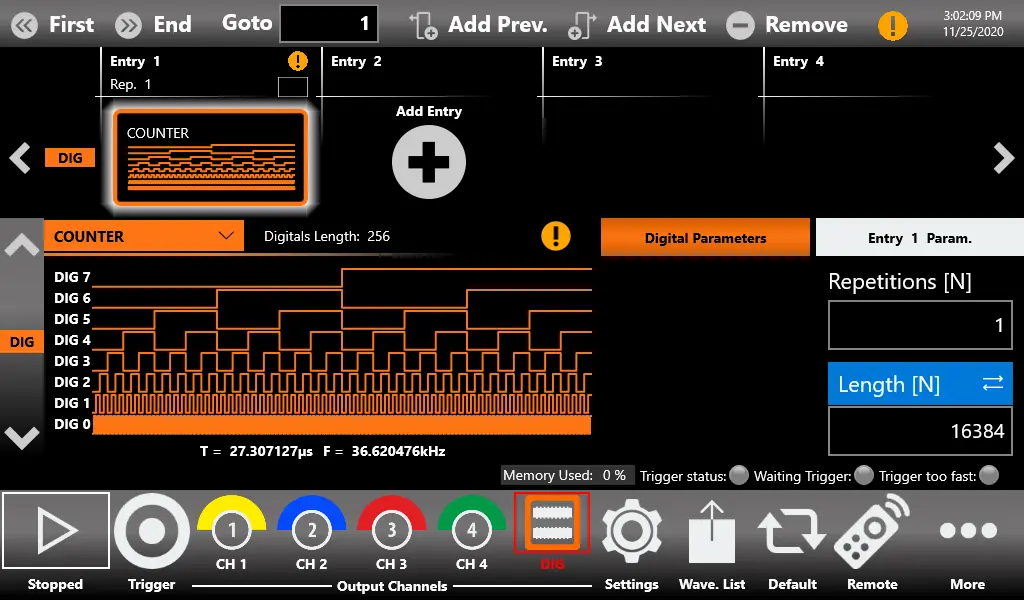Viewport: 1024px width, 600px height.
Task: Open the Wave. List upload icon
Action: tap(712, 530)
